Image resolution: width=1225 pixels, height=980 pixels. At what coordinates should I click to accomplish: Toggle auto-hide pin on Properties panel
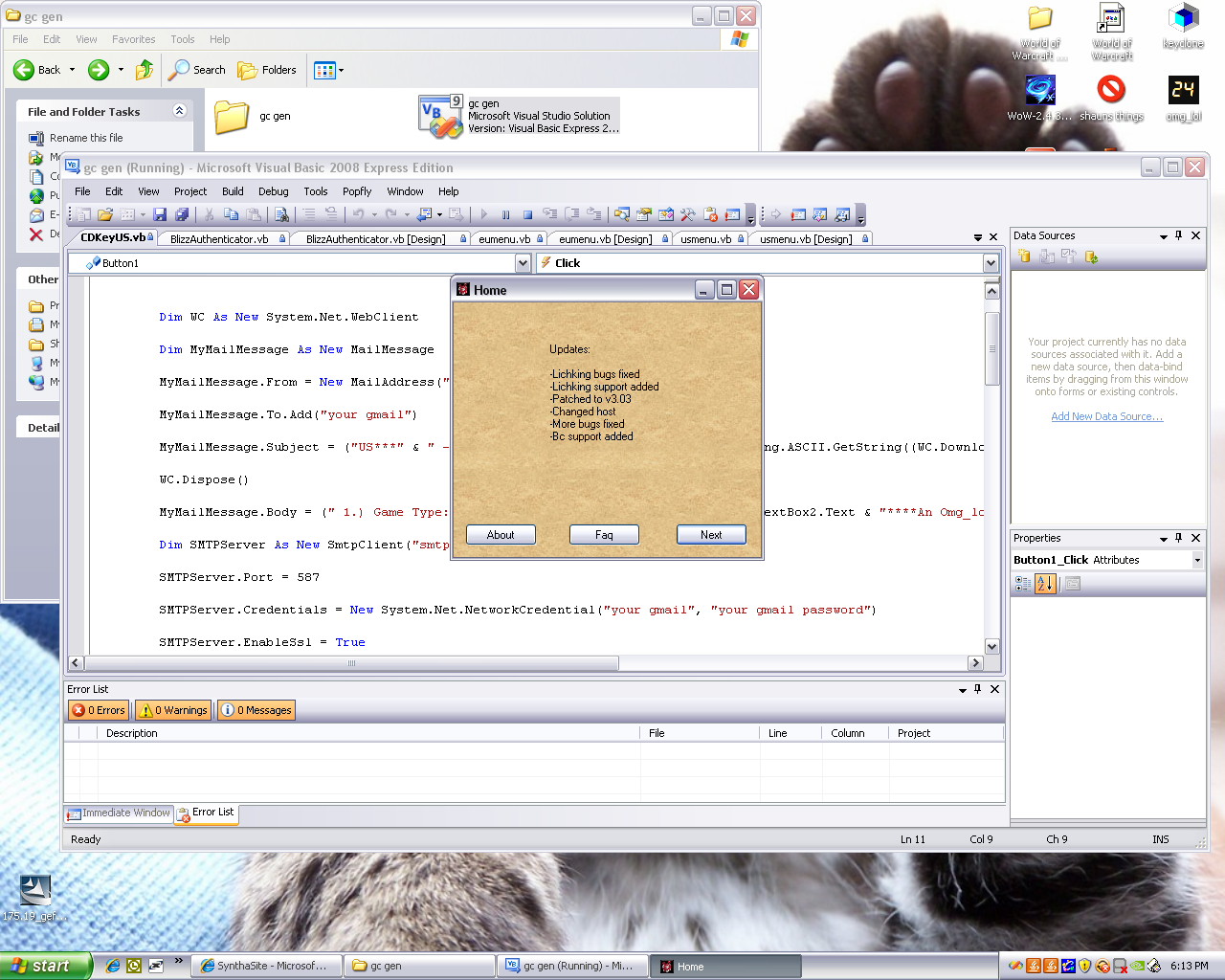1179,538
